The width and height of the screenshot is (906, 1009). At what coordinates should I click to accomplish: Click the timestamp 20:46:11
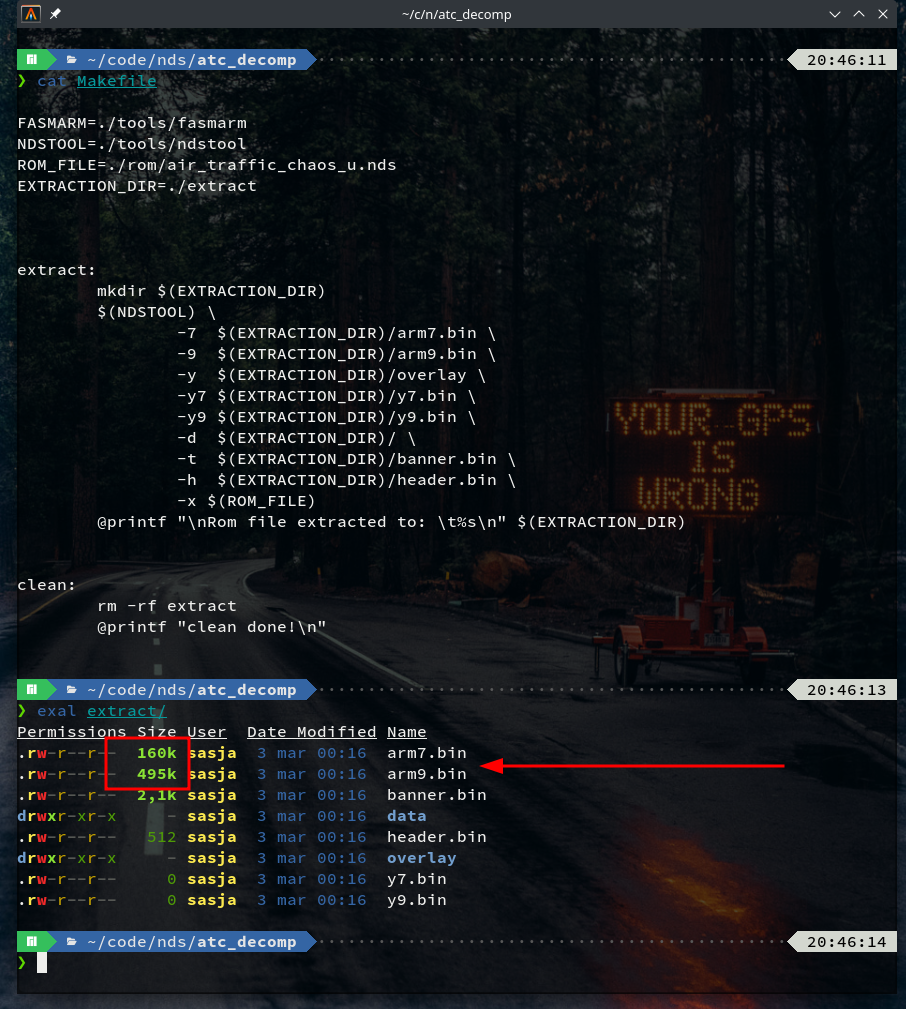846,60
